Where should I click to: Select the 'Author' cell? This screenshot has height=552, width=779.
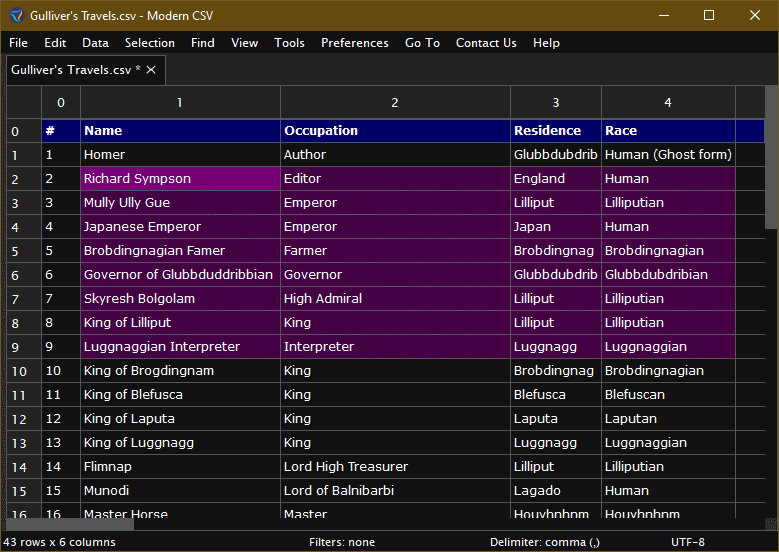pos(395,155)
